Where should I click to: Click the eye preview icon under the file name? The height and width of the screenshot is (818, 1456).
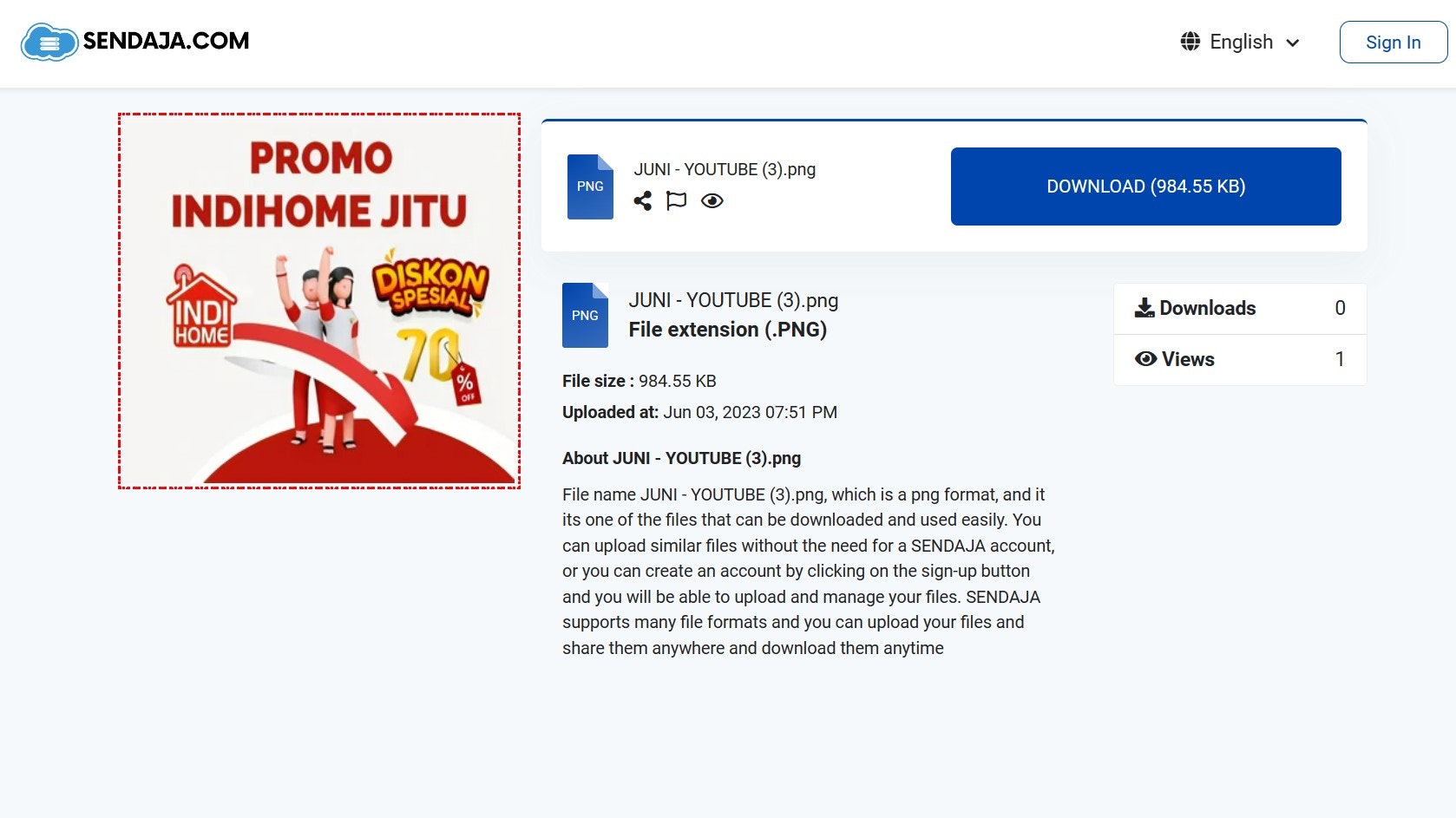712,201
